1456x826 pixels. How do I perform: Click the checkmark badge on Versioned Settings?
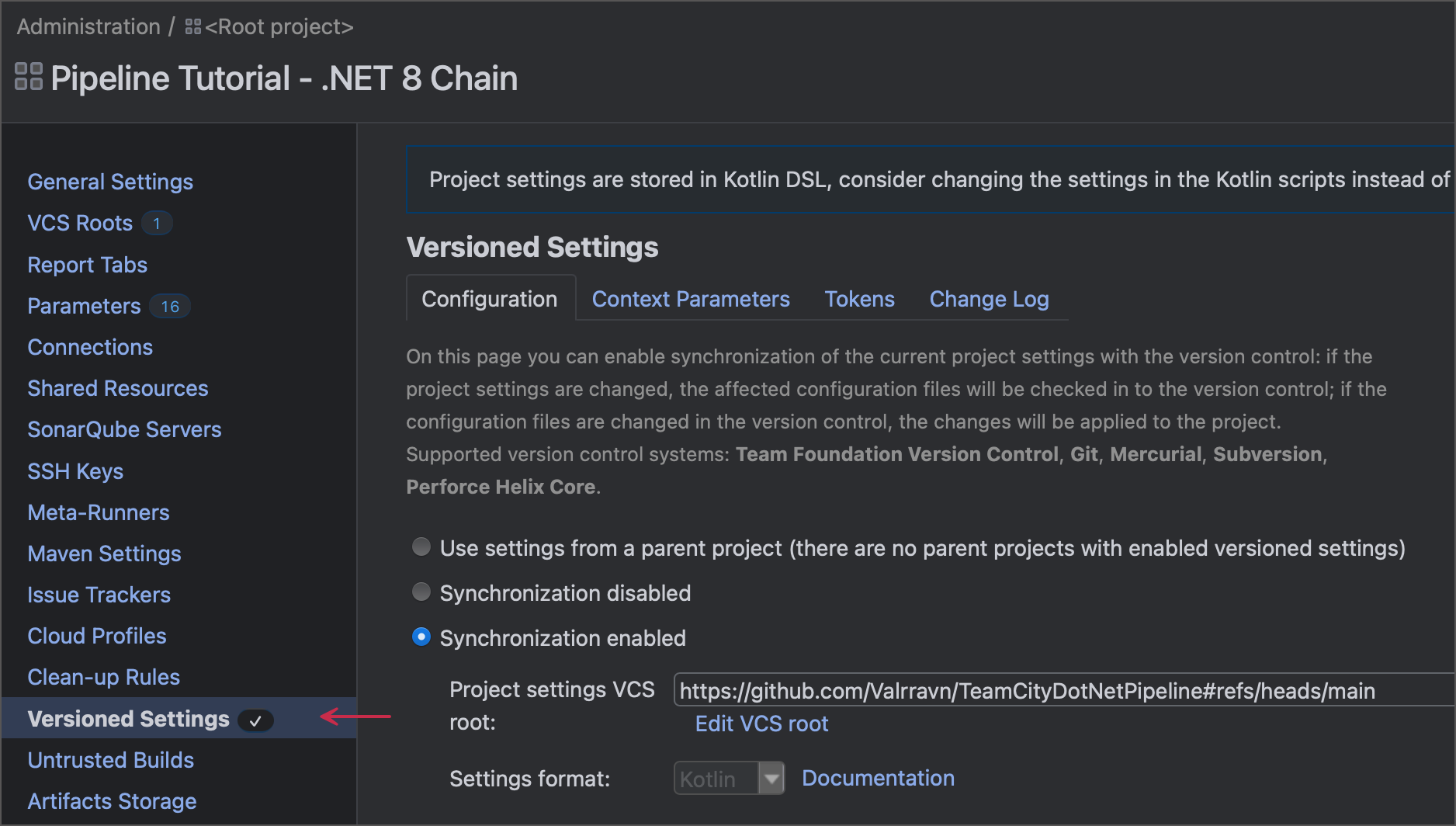[256, 720]
